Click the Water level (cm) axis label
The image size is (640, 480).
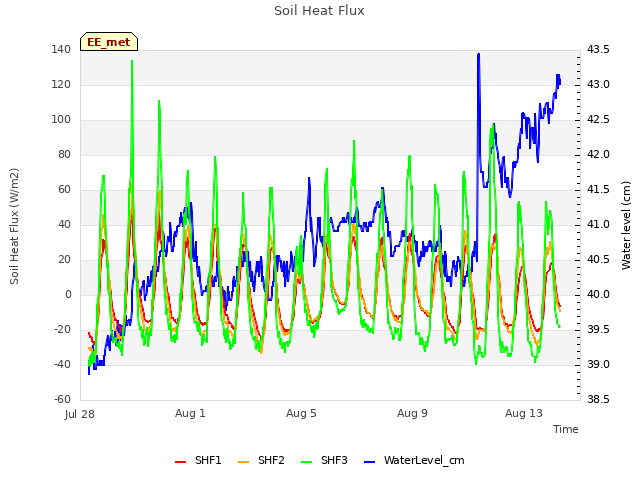pyautogui.click(x=626, y=225)
